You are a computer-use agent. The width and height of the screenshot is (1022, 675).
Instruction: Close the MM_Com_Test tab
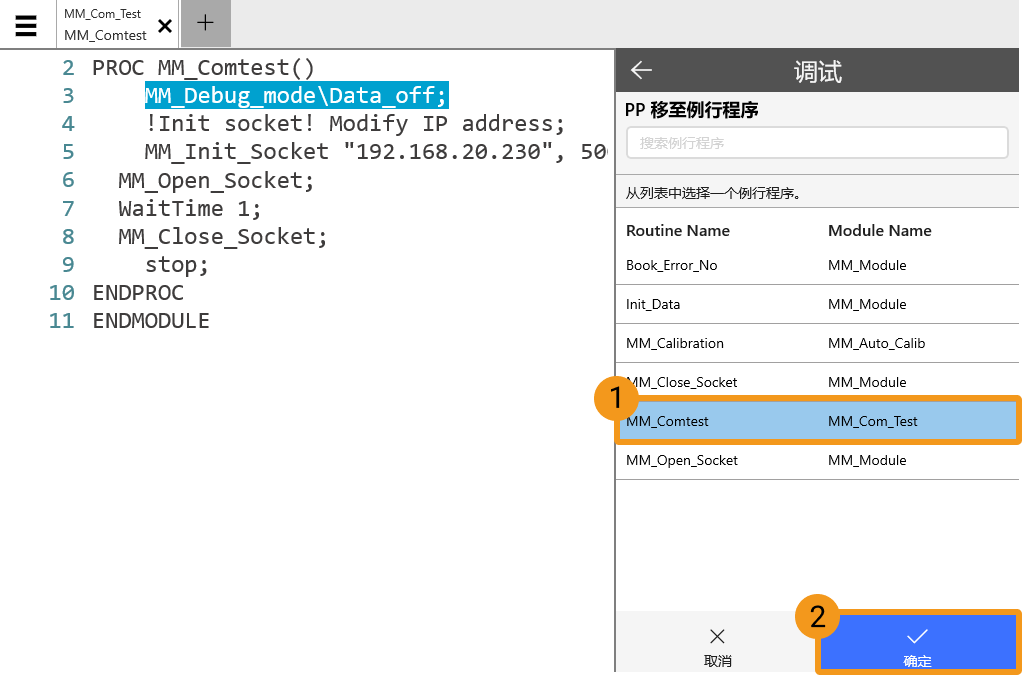click(x=165, y=26)
